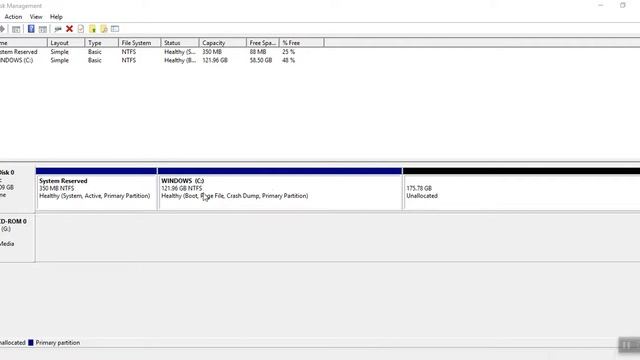Click the '121.96 GB' capacity cell in list
Viewport: 640px width, 360px height.
[215, 60]
